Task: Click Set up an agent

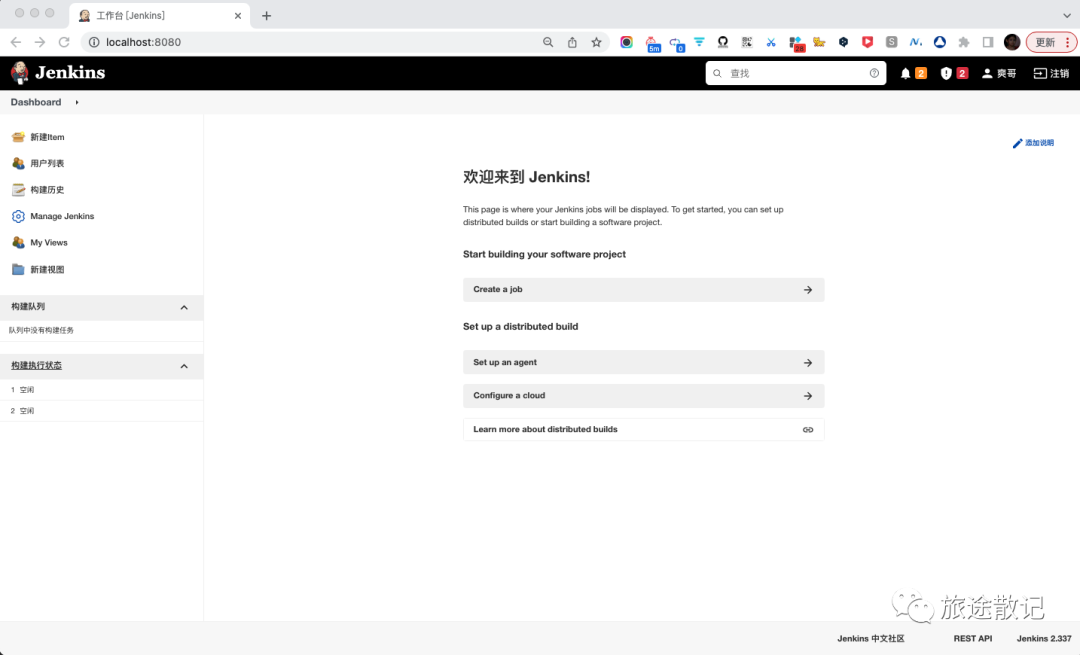Action: 643,362
